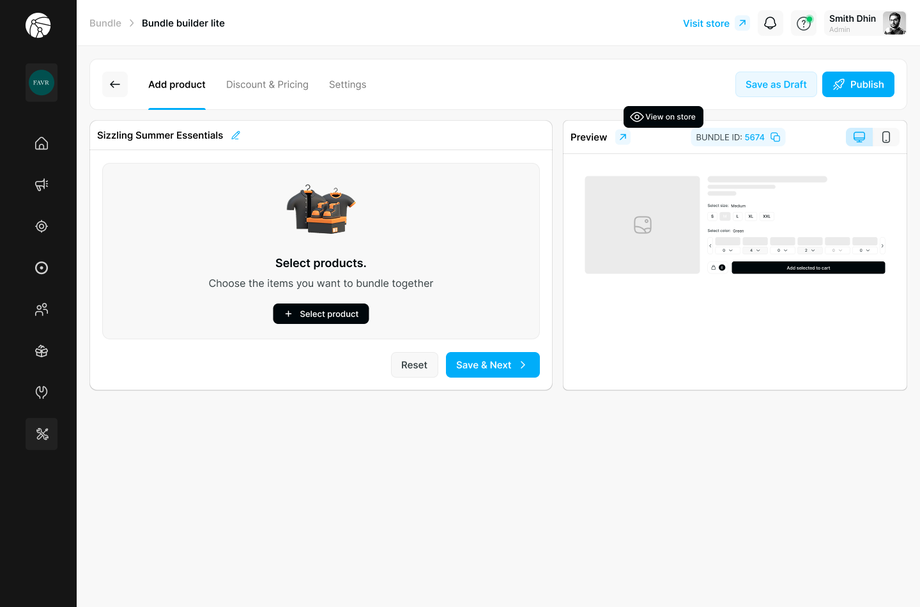Open the customers (people) icon in sidebar
The width and height of the screenshot is (920, 607).
tap(41, 309)
